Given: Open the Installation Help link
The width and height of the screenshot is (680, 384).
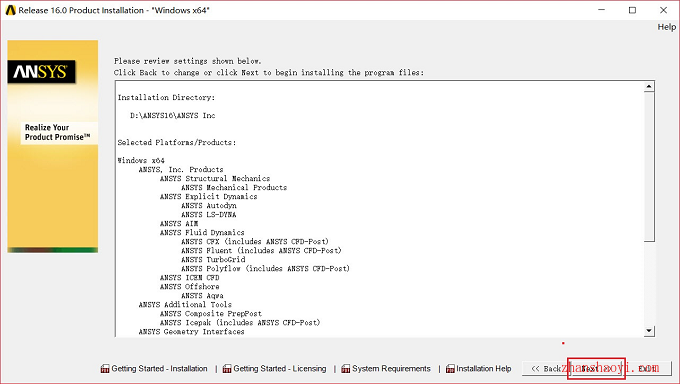Looking at the screenshot, I should (x=479, y=369).
